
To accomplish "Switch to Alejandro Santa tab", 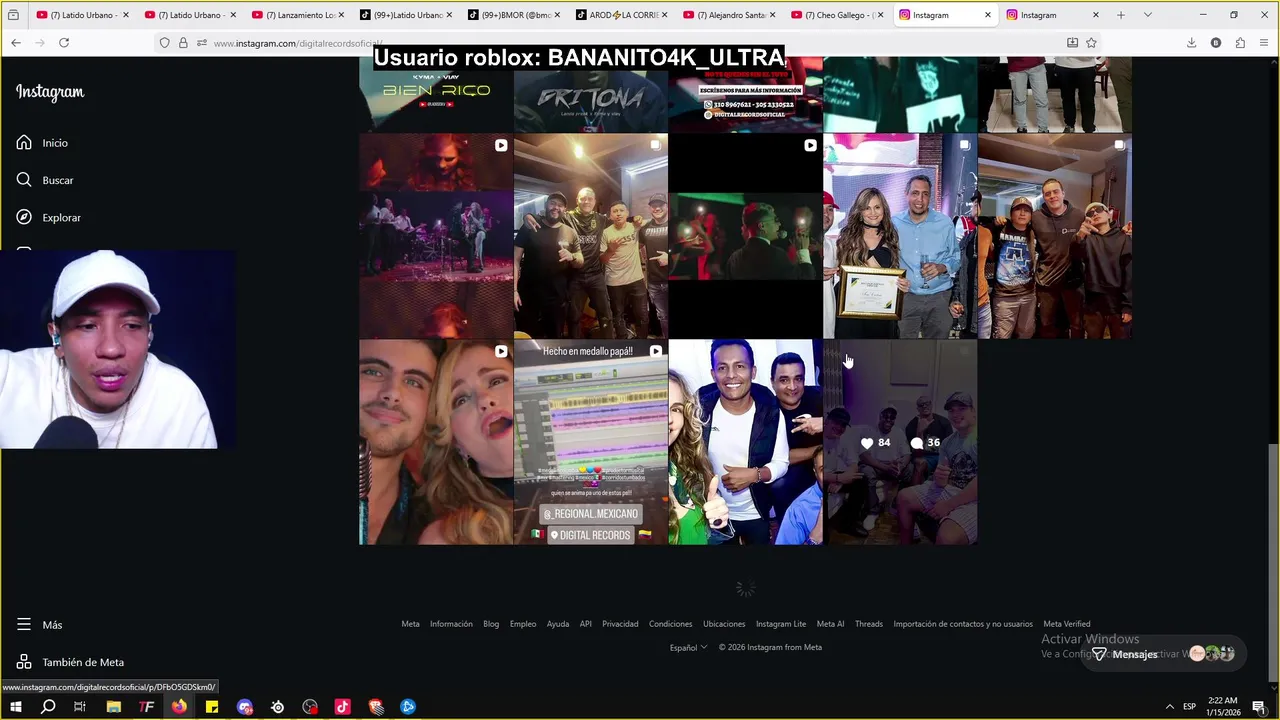I will (728, 15).
